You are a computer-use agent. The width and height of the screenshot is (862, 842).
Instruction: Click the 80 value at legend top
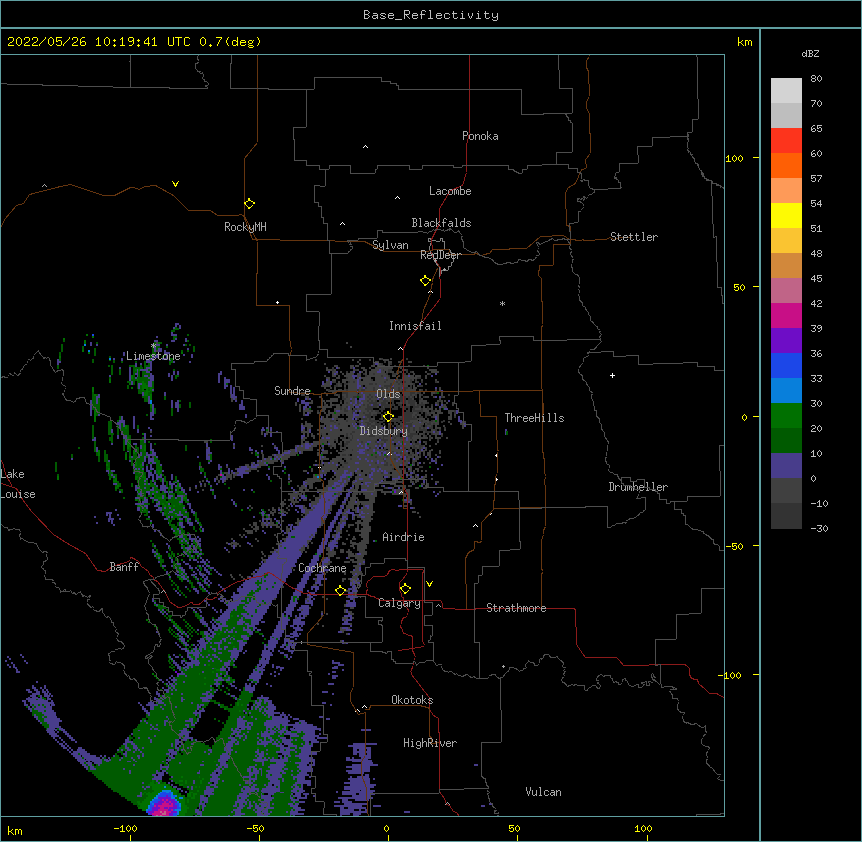[816, 79]
